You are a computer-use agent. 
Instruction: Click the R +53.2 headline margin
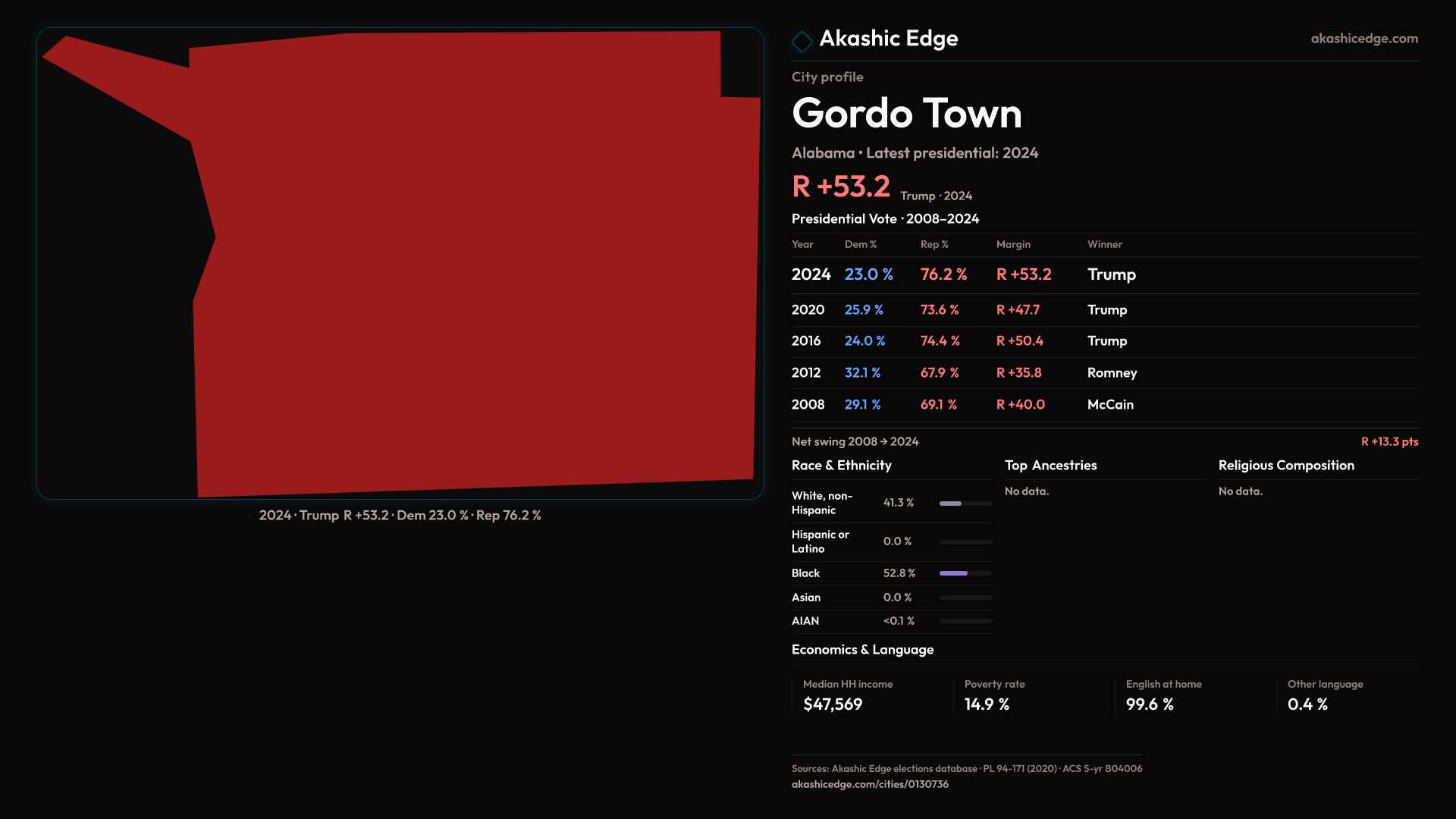tap(840, 187)
